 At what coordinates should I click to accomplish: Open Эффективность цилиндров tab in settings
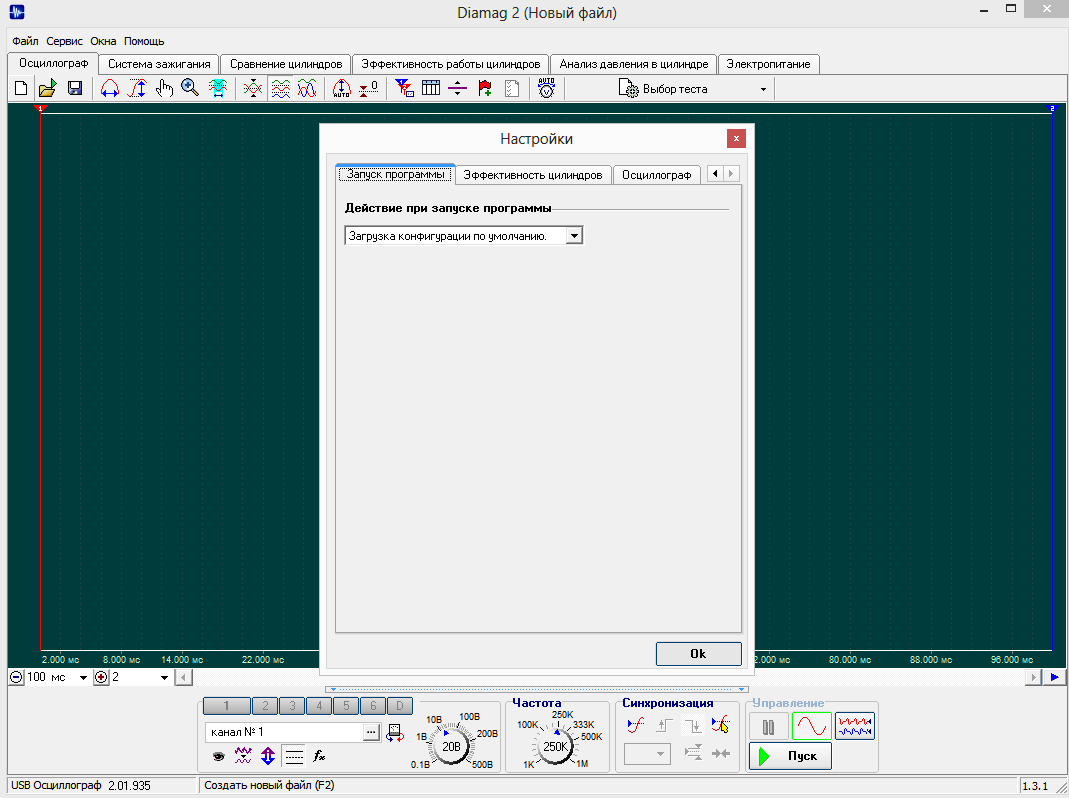[x=532, y=175]
